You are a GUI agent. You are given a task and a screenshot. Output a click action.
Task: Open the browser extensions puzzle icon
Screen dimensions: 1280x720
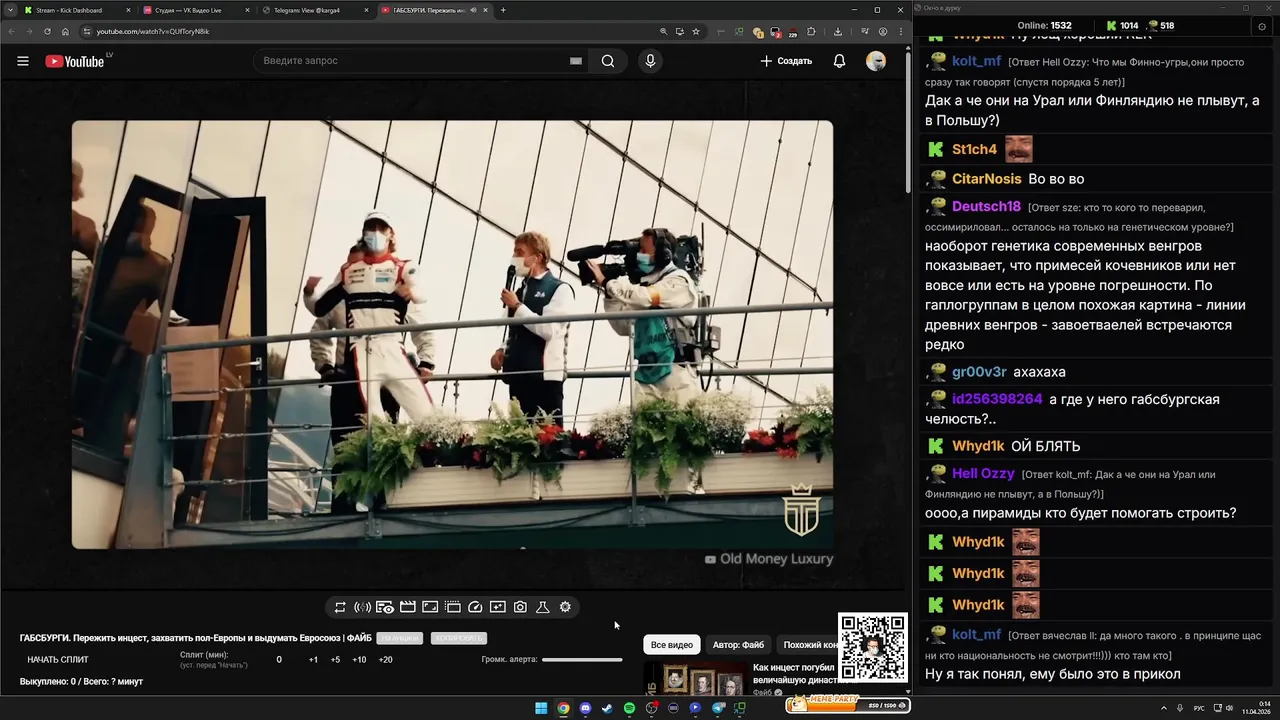(811, 31)
